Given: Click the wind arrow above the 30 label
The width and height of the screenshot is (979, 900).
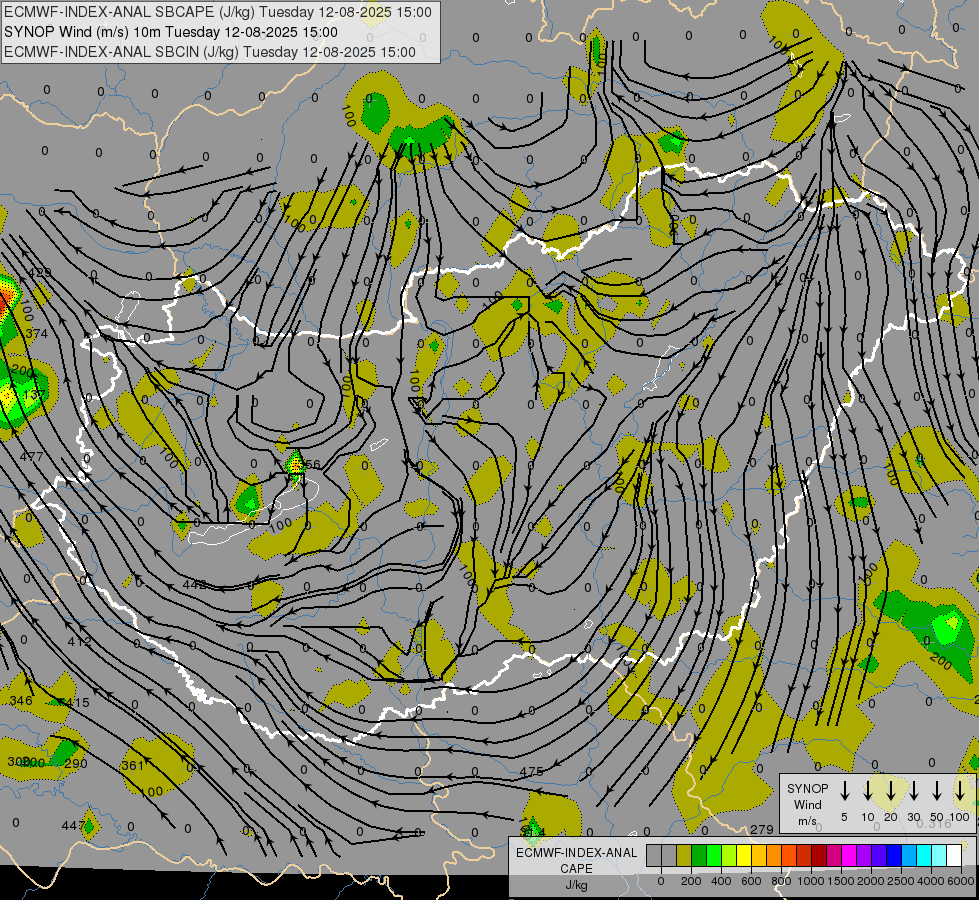Looking at the screenshot, I should tap(913, 791).
